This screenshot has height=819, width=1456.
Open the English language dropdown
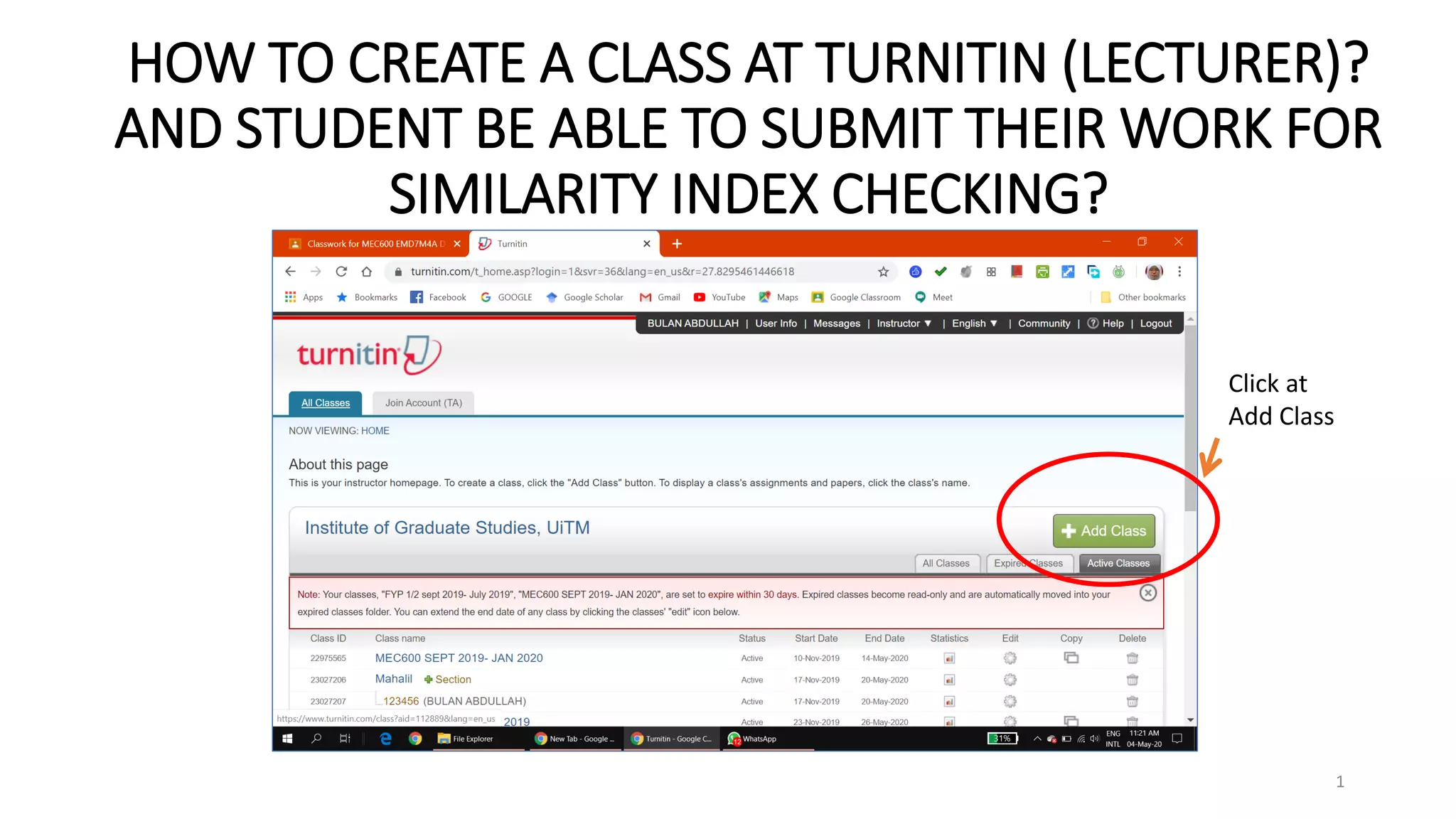974,323
